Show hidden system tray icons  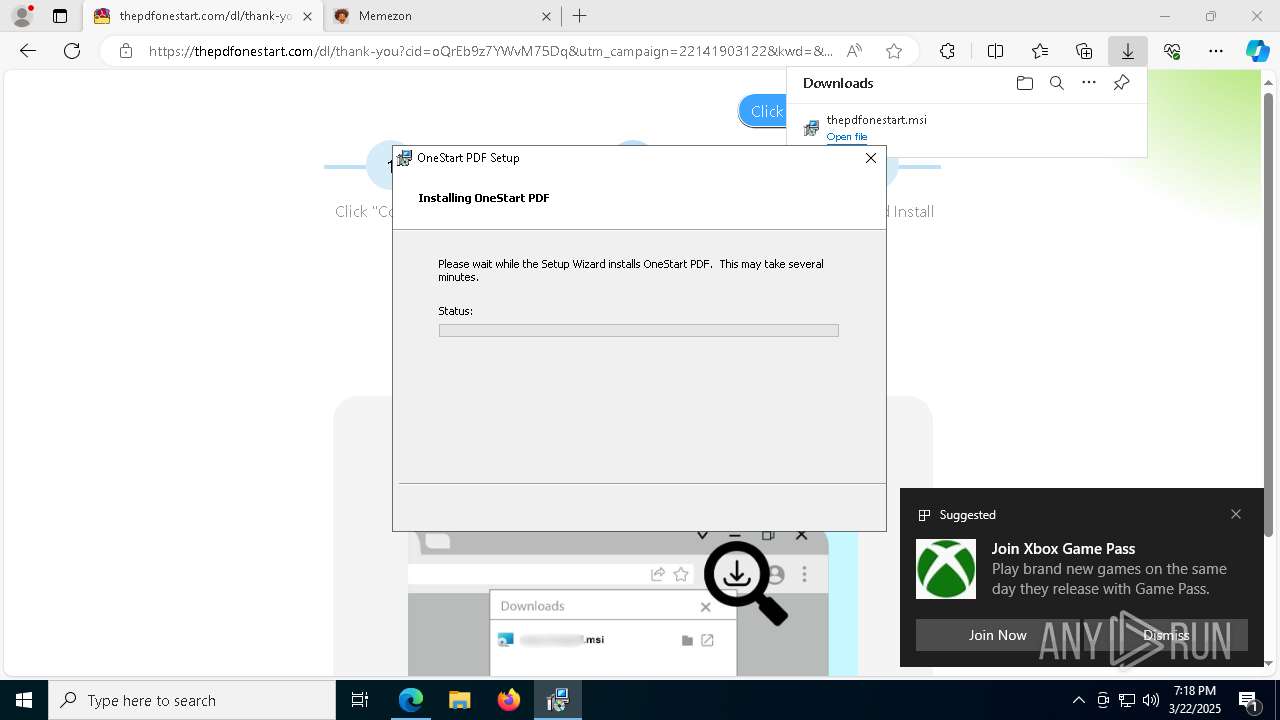click(x=1078, y=700)
